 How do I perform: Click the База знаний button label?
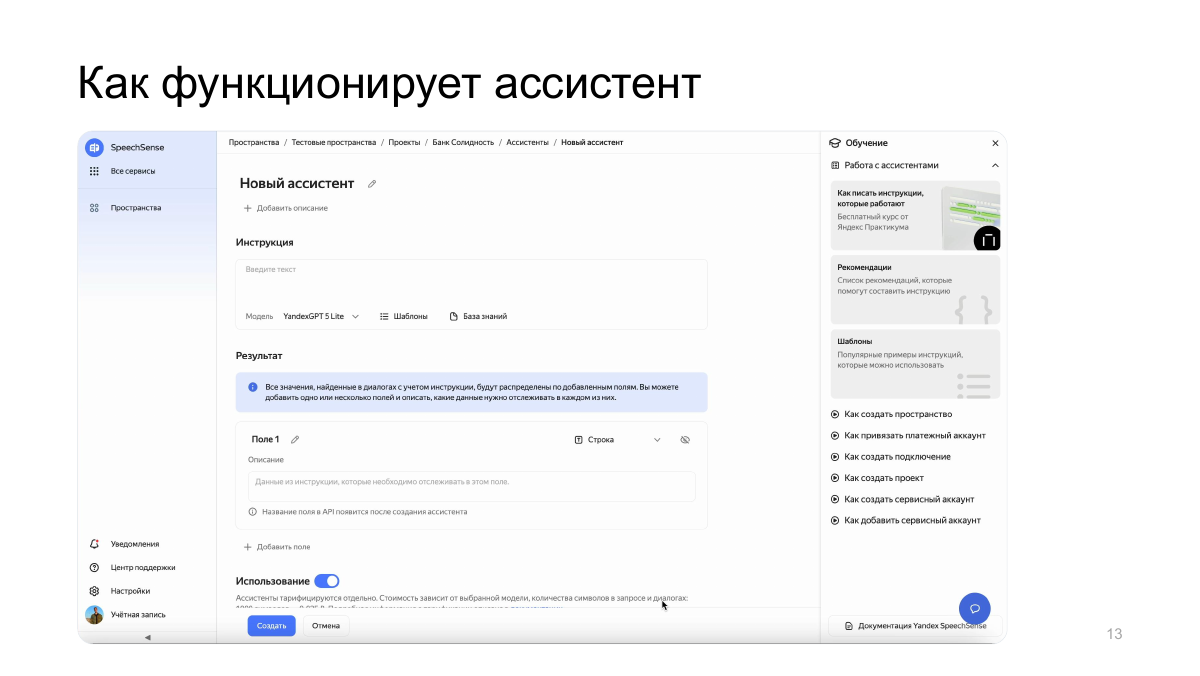[485, 316]
